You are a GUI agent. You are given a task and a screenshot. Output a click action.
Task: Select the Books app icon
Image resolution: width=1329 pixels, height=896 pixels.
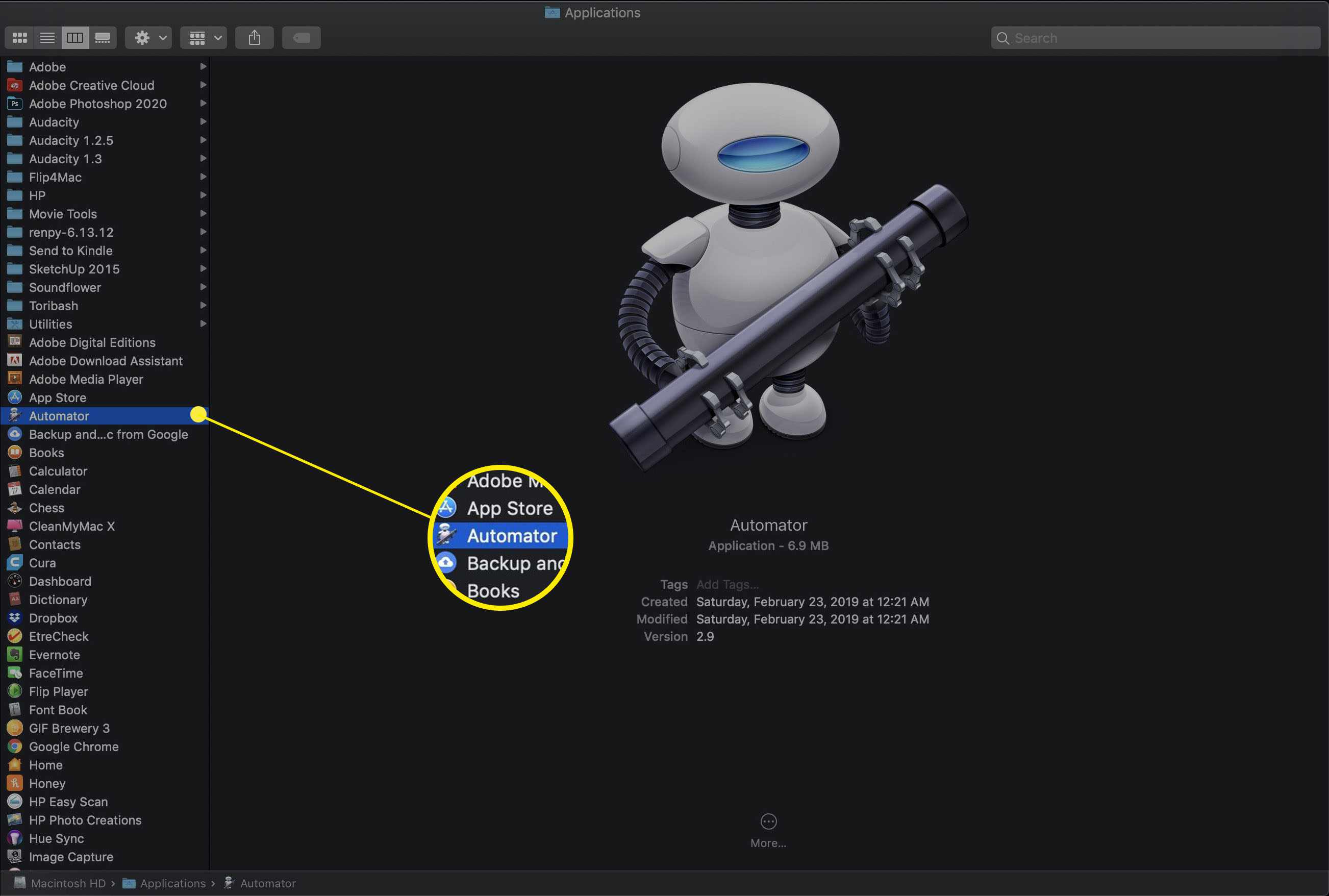15,453
